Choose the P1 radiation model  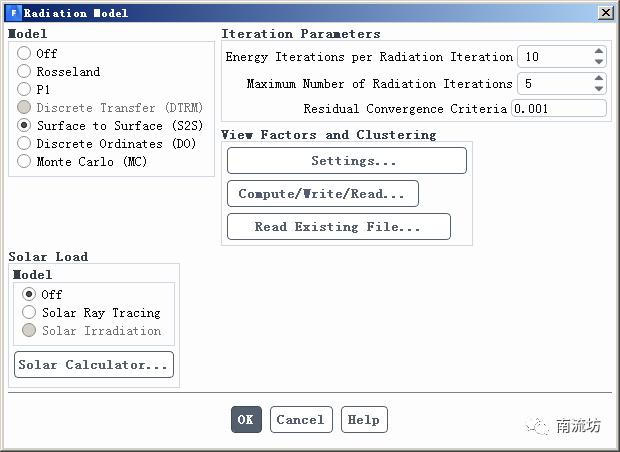[25, 90]
